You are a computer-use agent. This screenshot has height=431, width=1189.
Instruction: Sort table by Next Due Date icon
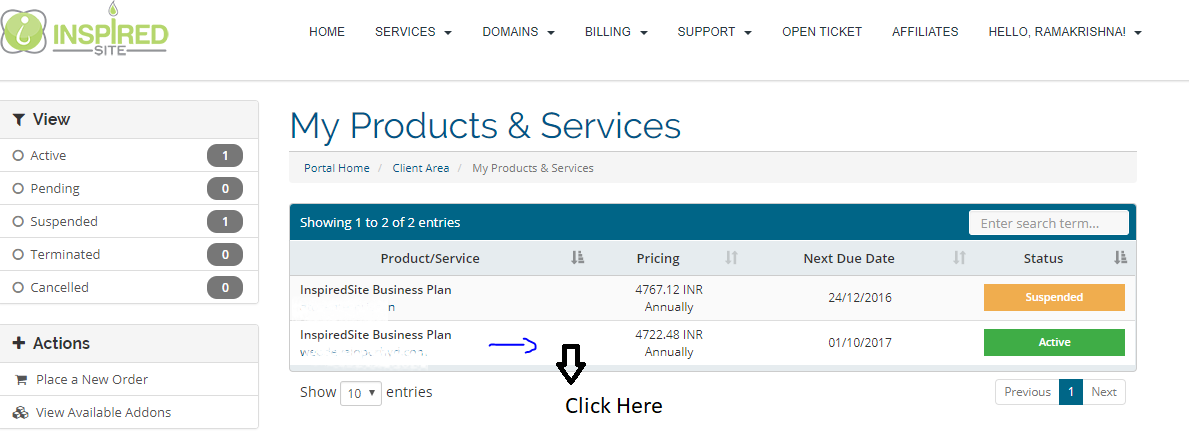tap(959, 258)
